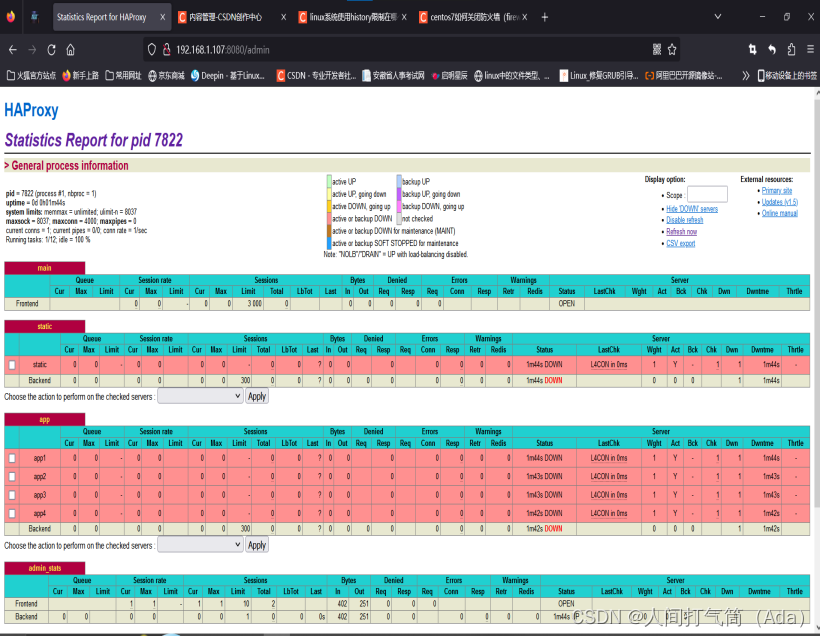Click the Disable refresh link

pos(685,220)
